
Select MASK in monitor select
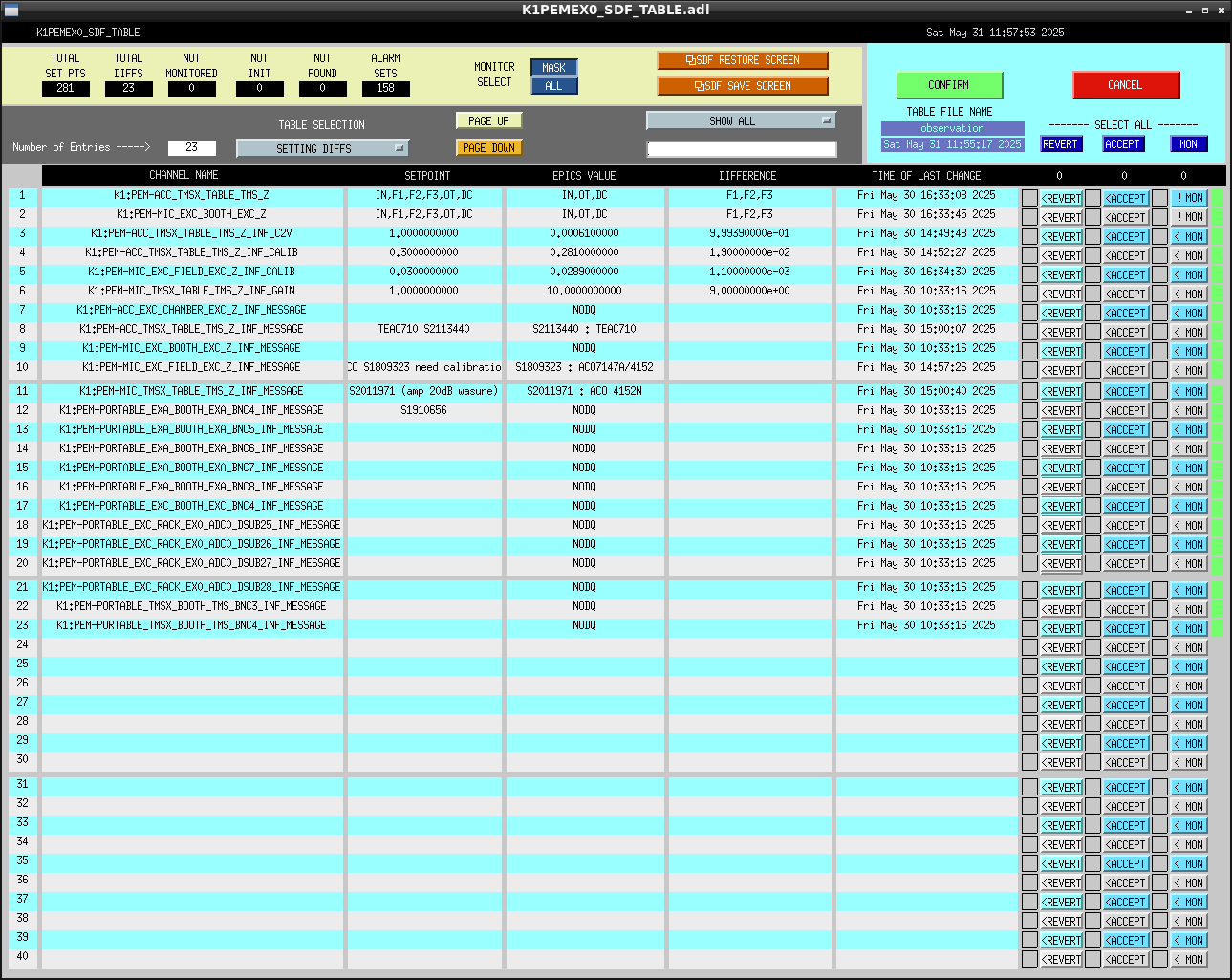pyautogui.click(x=553, y=68)
